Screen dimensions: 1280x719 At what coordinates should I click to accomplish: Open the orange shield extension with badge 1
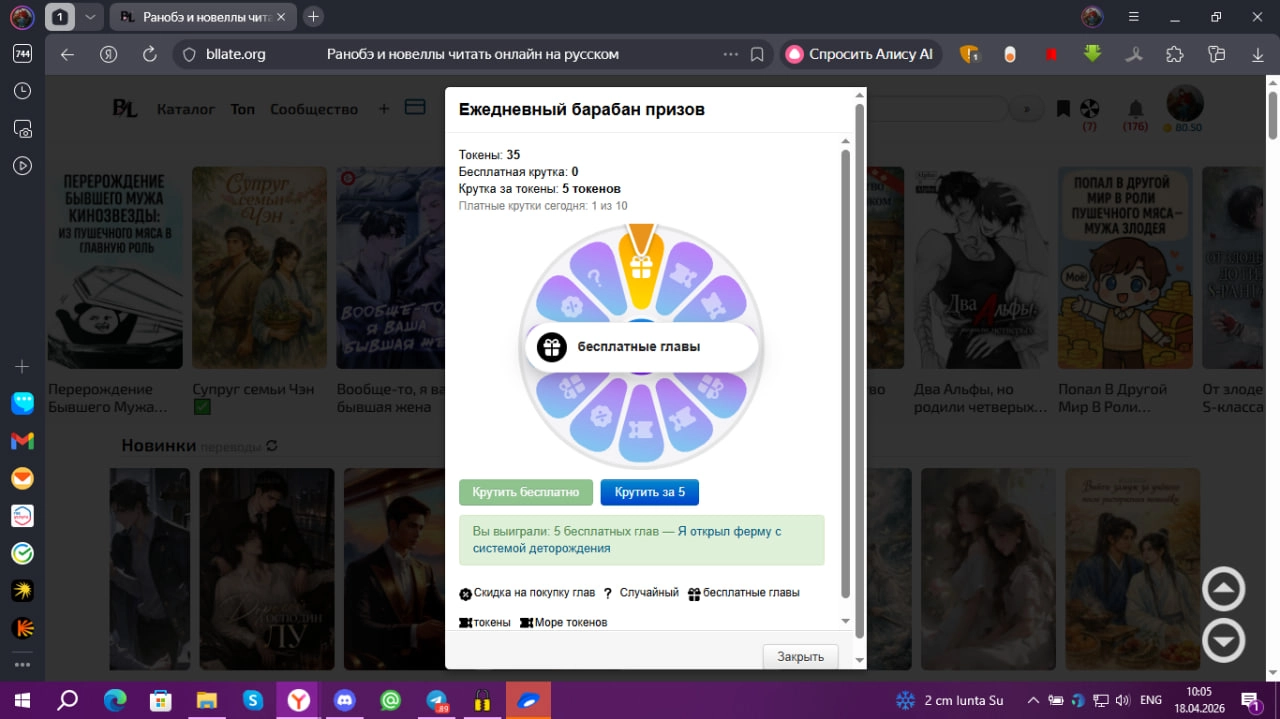[969, 55]
